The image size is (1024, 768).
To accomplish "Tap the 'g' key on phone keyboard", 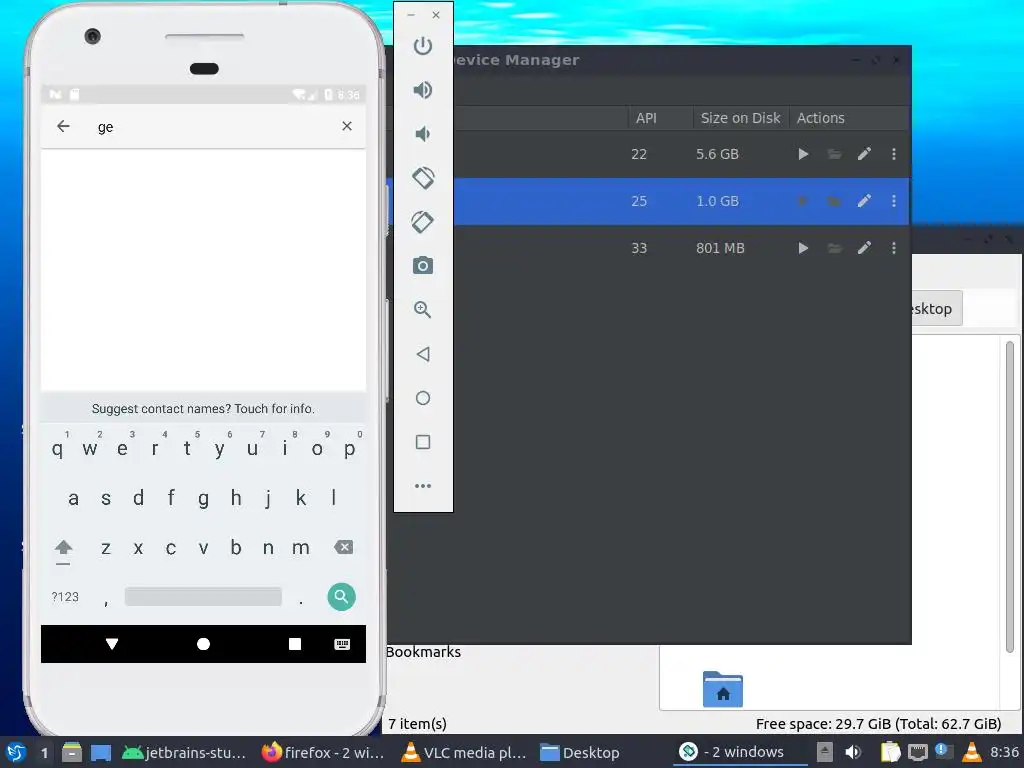I will point(203,498).
